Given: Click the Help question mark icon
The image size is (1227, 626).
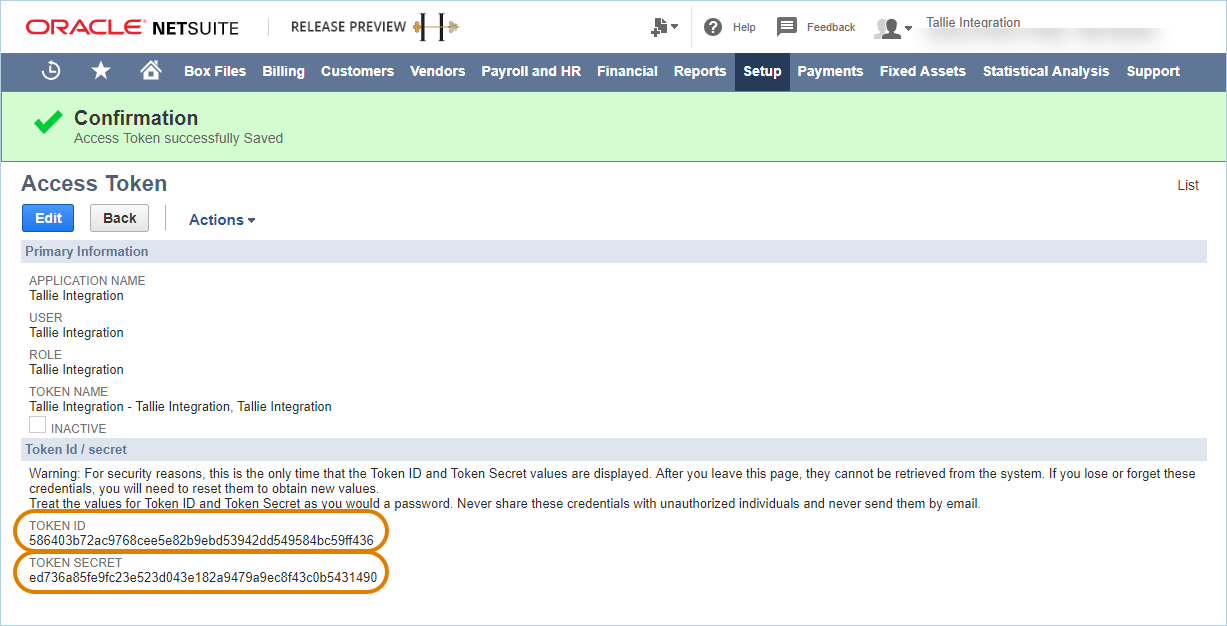Looking at the screenshot, I should [x=713, y=27].
